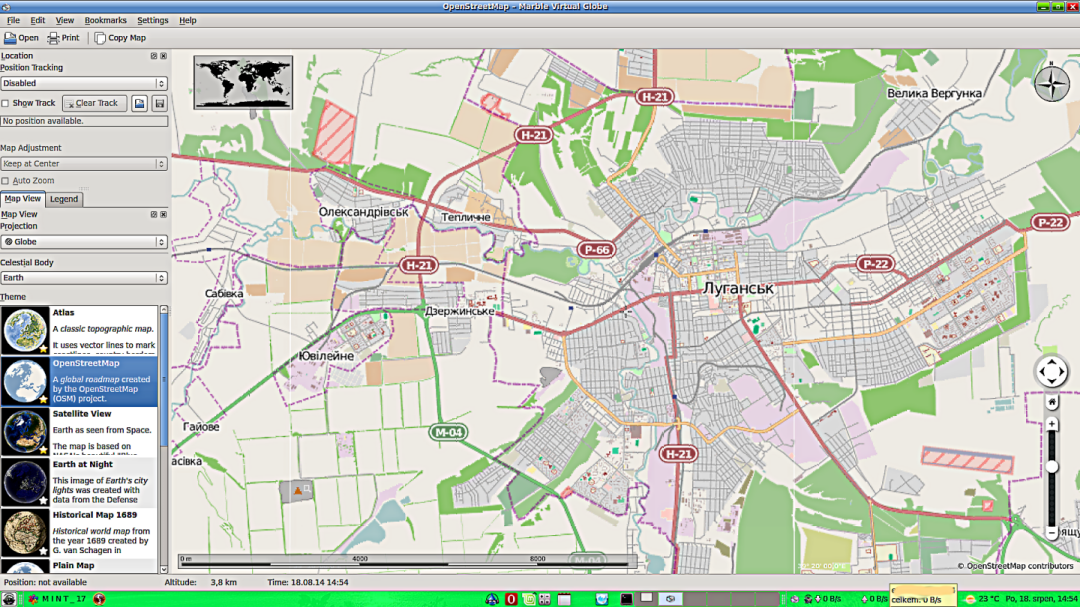Click the Copy Map toolbar button
The image size is (1080, 607).
[x=121, y=38]
